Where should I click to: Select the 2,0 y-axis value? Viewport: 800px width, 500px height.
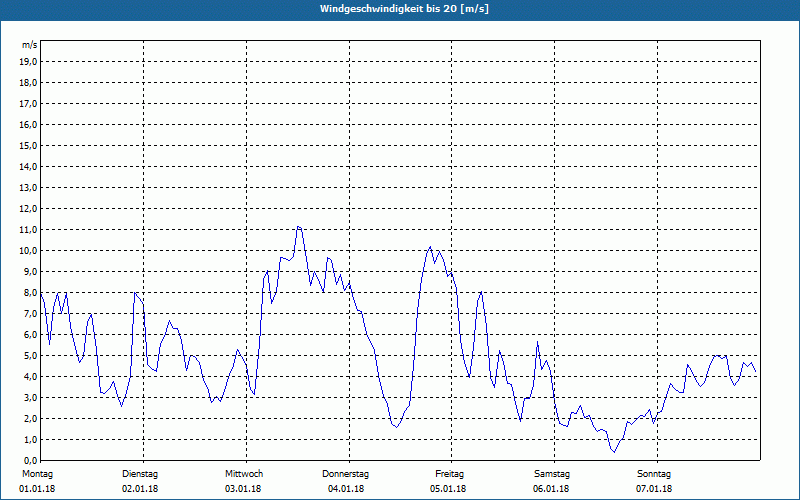point(31,418)
